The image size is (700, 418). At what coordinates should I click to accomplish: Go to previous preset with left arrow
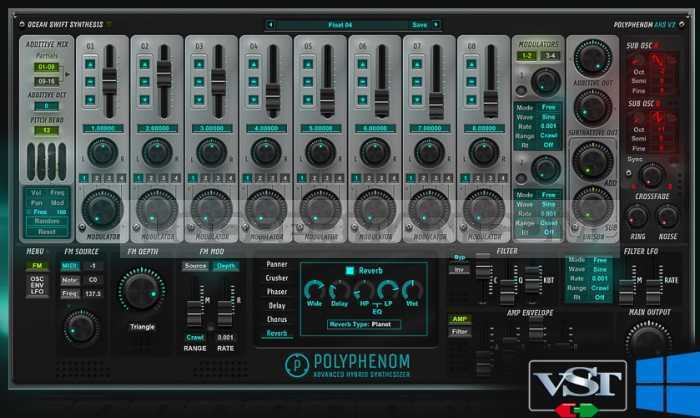(x=271, y=24)
